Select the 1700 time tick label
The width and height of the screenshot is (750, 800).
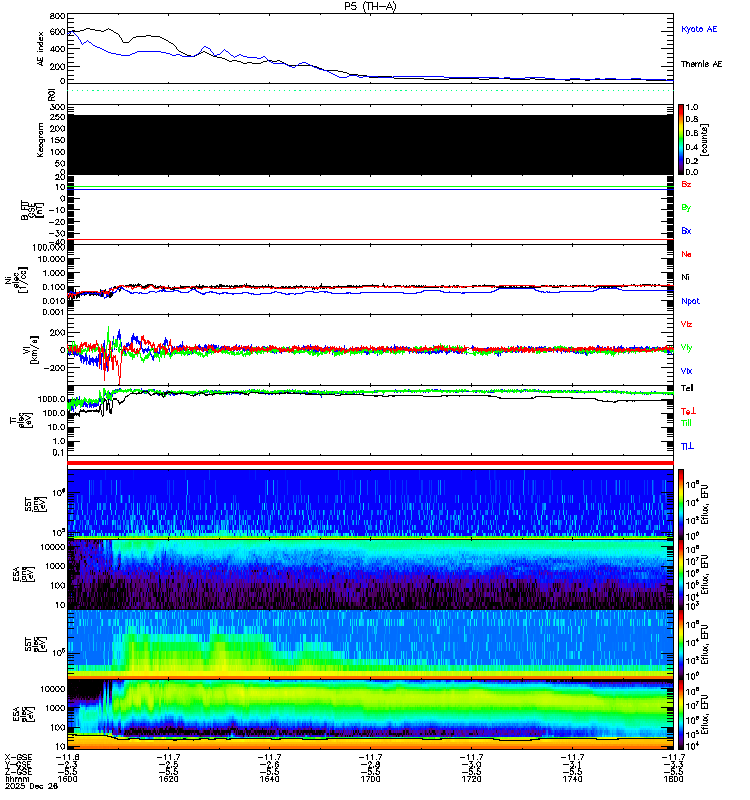[x=370, y=779]
